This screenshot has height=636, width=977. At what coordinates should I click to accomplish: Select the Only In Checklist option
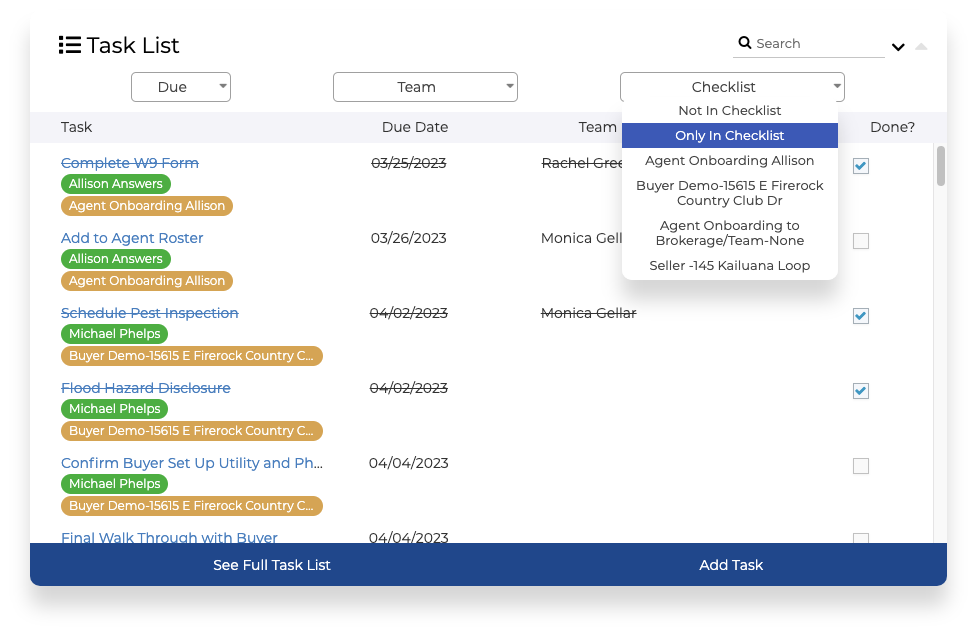[x=730, y=136]
